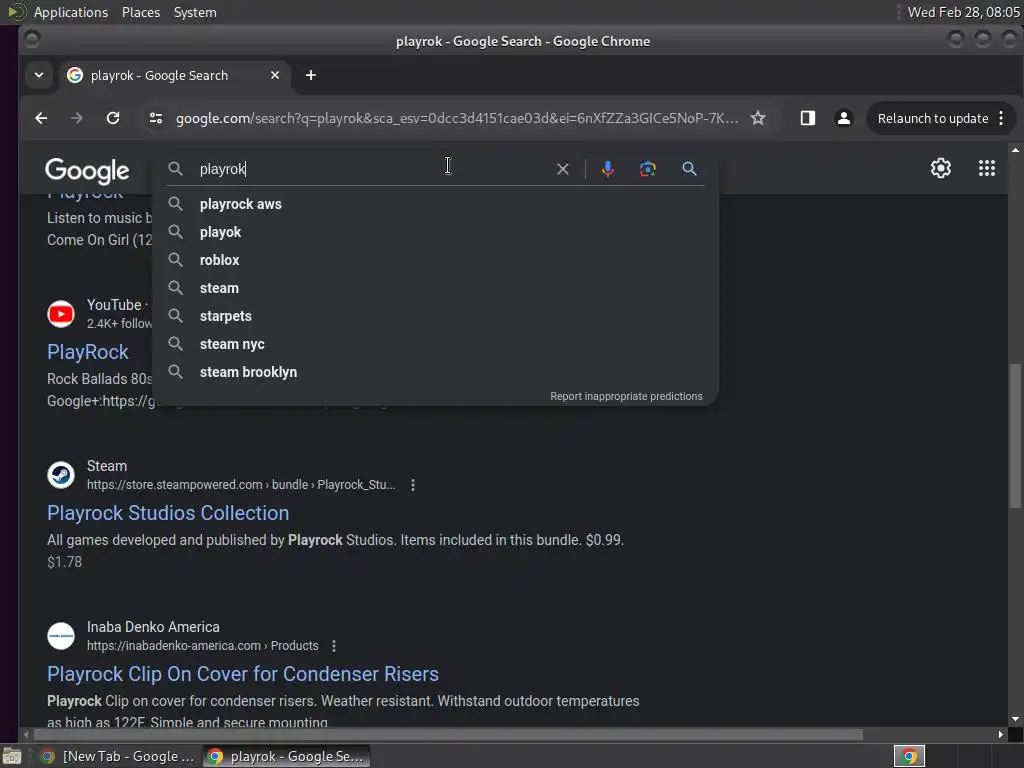This screenshot has width=1024, height=768.
Task: Start voice search with the microphone
Action: point(607,169)
